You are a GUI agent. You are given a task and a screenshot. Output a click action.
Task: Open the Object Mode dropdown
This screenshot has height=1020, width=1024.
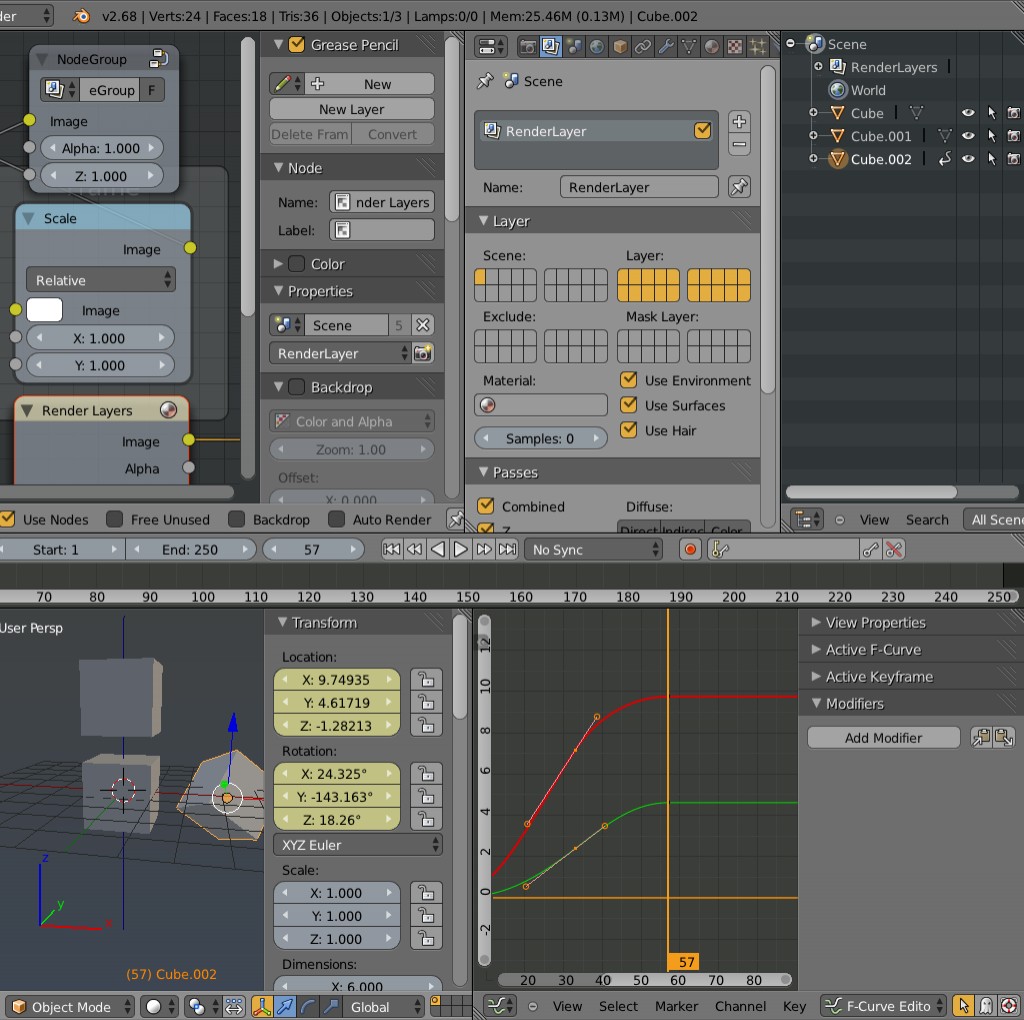coord(65,1007)
